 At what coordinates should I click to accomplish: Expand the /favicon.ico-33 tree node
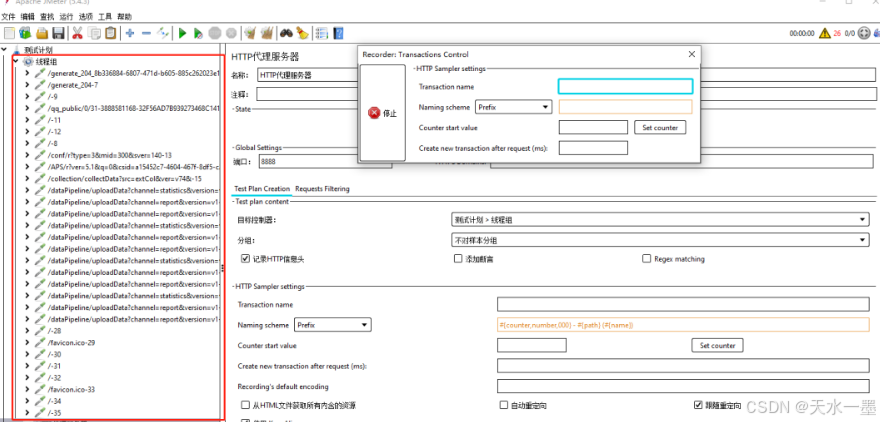click(27, 389)
